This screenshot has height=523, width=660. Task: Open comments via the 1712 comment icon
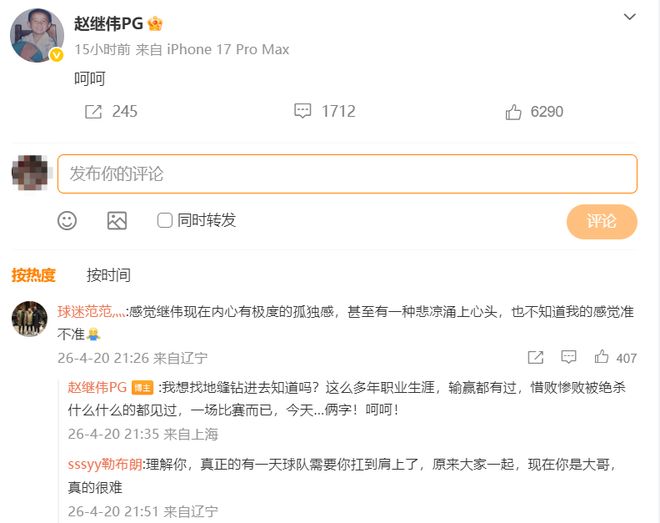click(302, 112)
